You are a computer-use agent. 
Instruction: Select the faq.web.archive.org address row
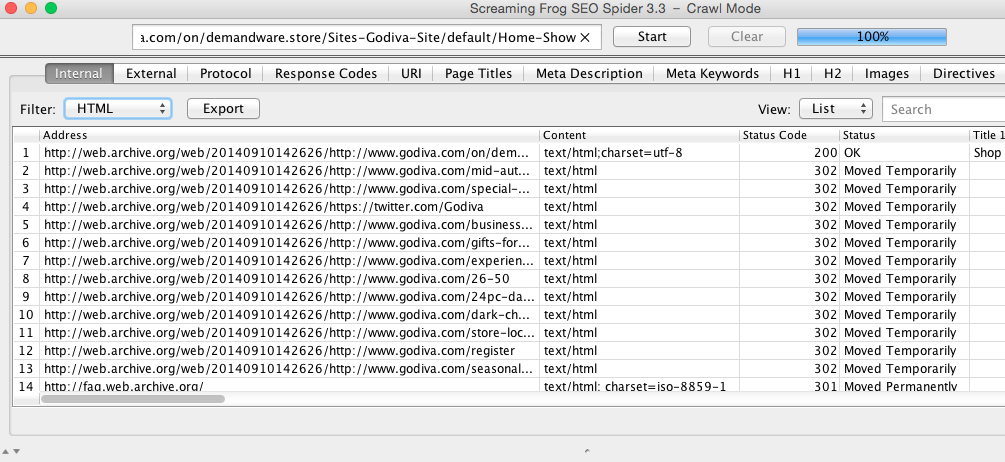pyautogui.click(x=290, y=385)
